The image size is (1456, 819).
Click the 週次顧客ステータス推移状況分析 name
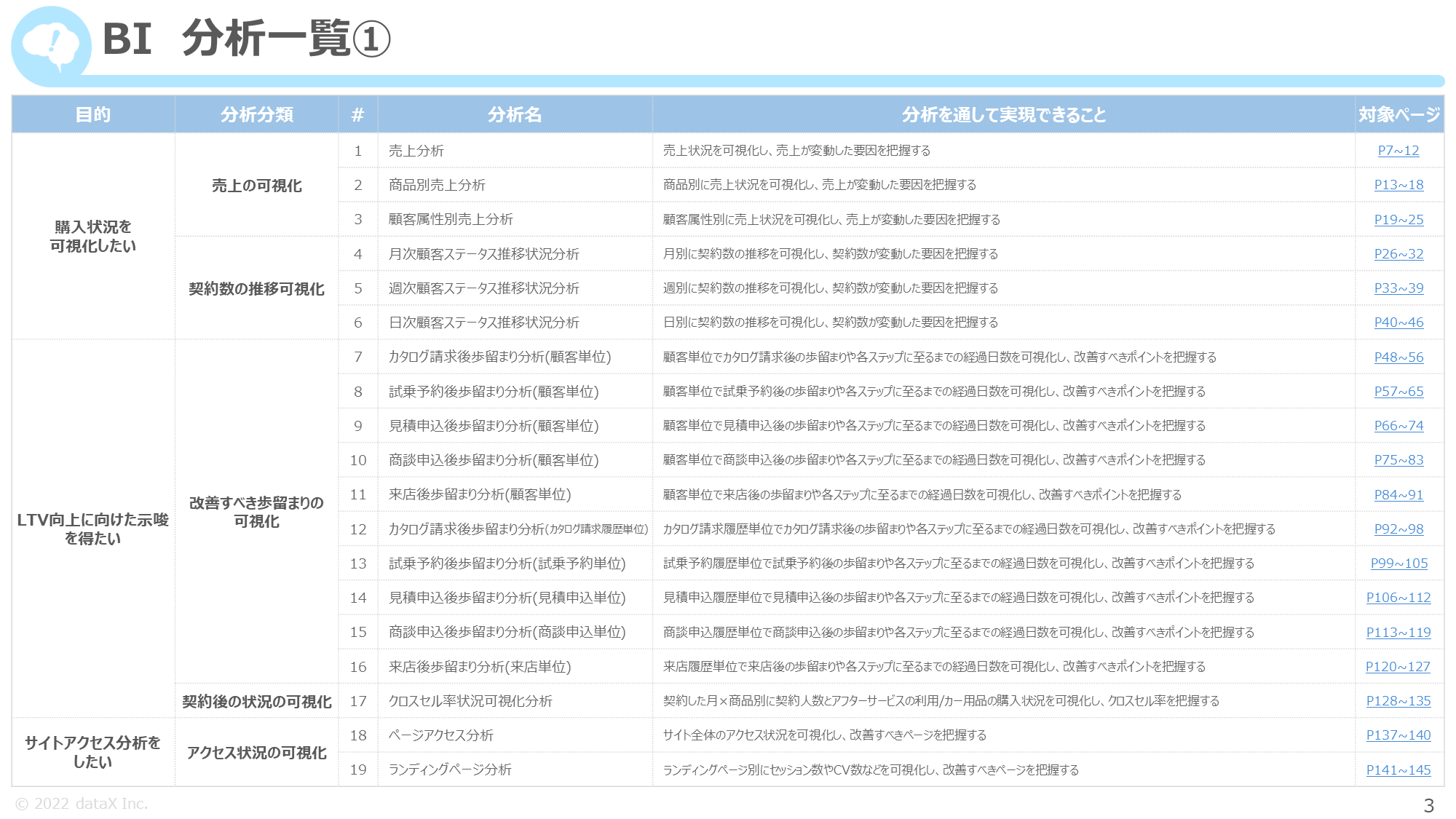point(484,288)
